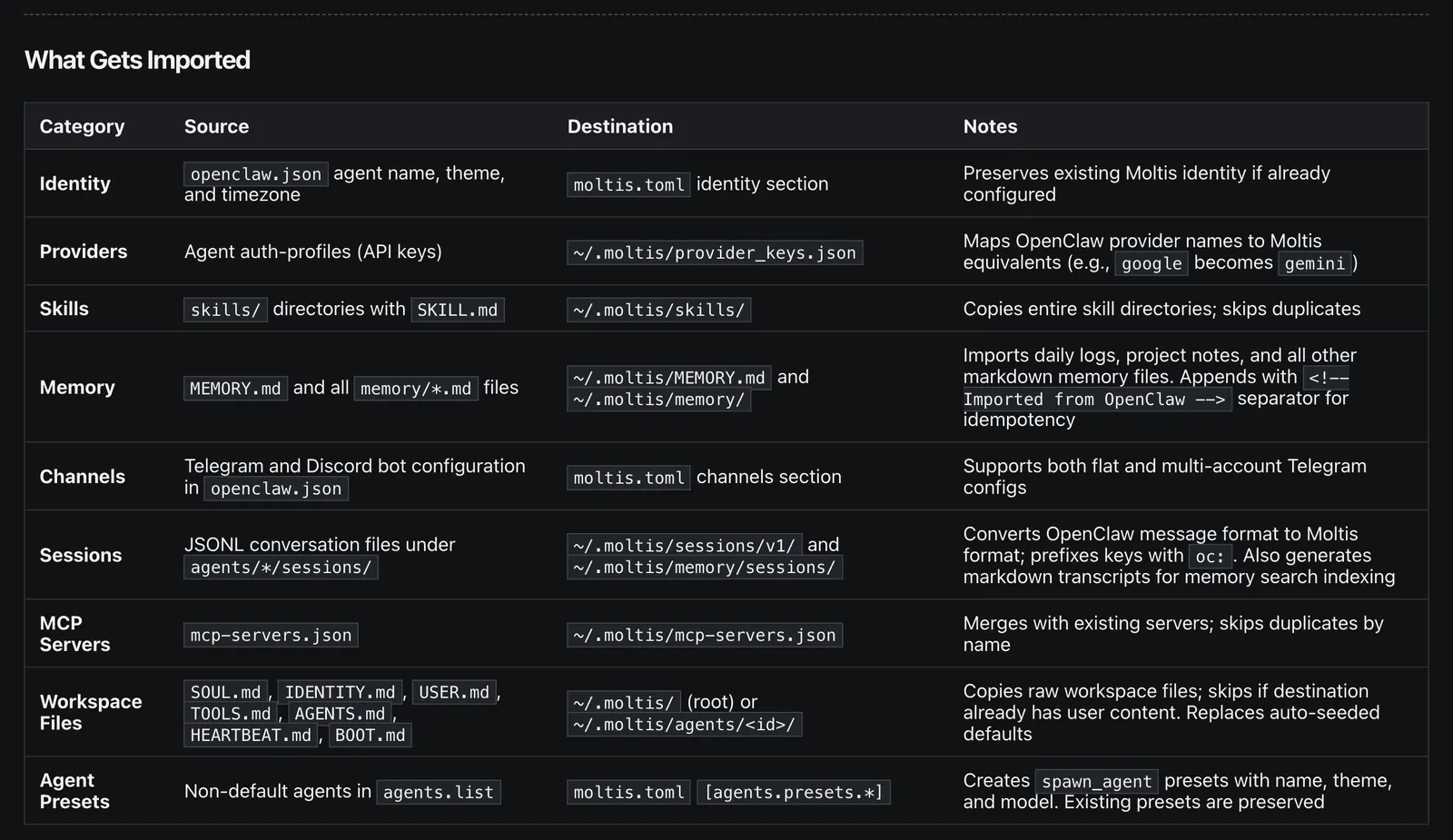Viewport: 1453px width, 840px height.
Task: Click ~/.moltis/provider_keys.json code
Action: tap(715, 252)
